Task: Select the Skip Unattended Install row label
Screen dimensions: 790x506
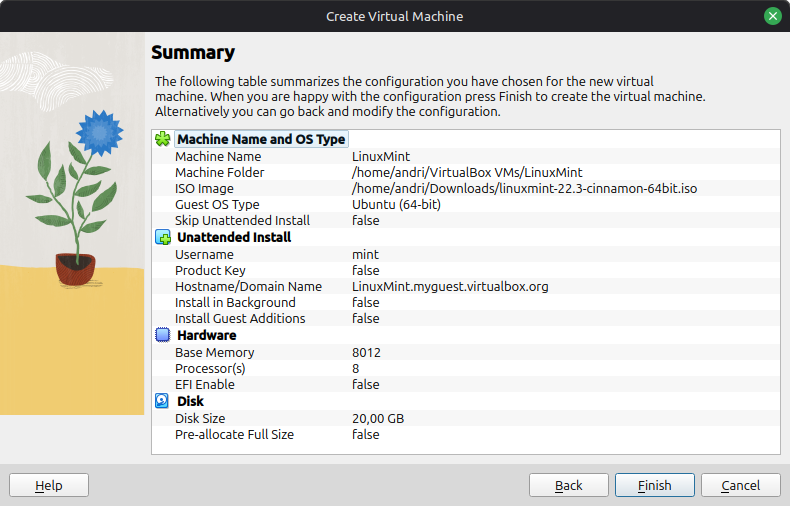Action: [x=242, y=220]
